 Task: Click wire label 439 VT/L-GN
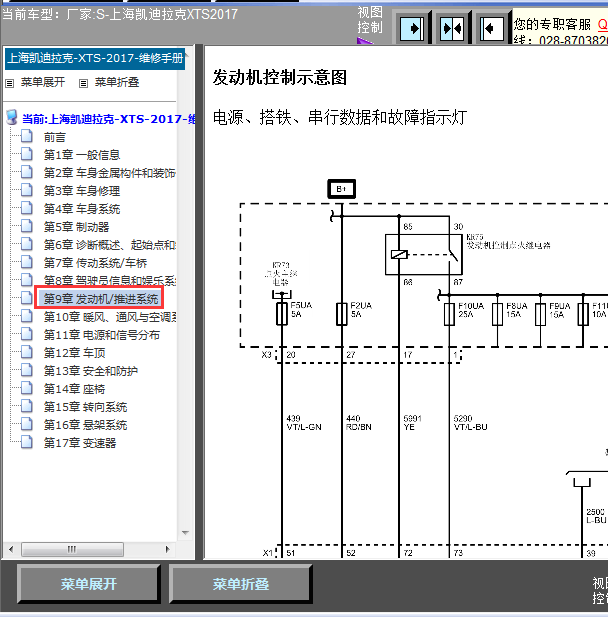coord(304,423)
